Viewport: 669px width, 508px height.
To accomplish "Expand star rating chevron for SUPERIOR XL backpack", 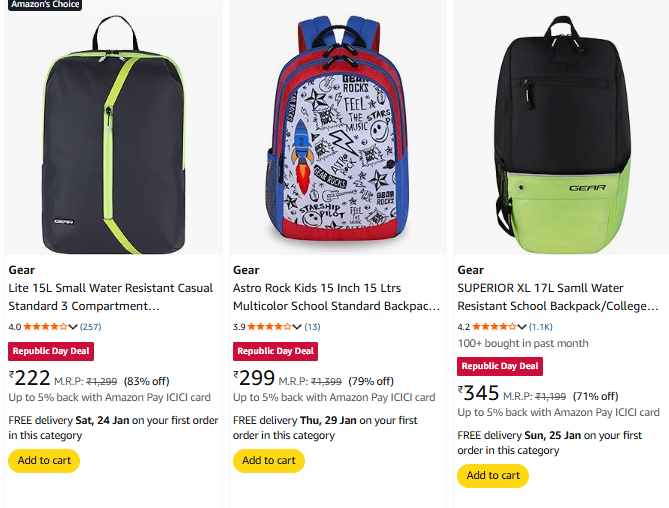I will [x=522, y=327].
